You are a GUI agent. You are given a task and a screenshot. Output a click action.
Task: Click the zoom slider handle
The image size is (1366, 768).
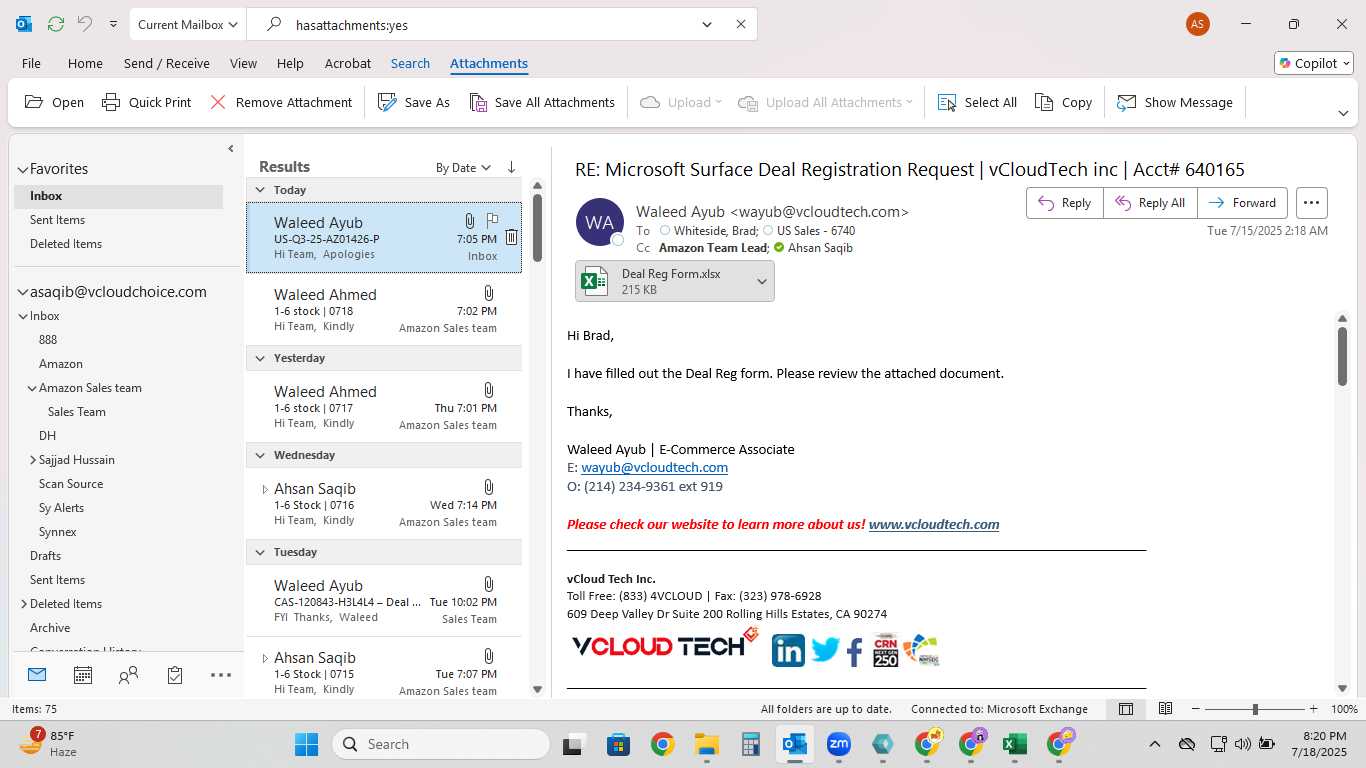[1255, 709]
